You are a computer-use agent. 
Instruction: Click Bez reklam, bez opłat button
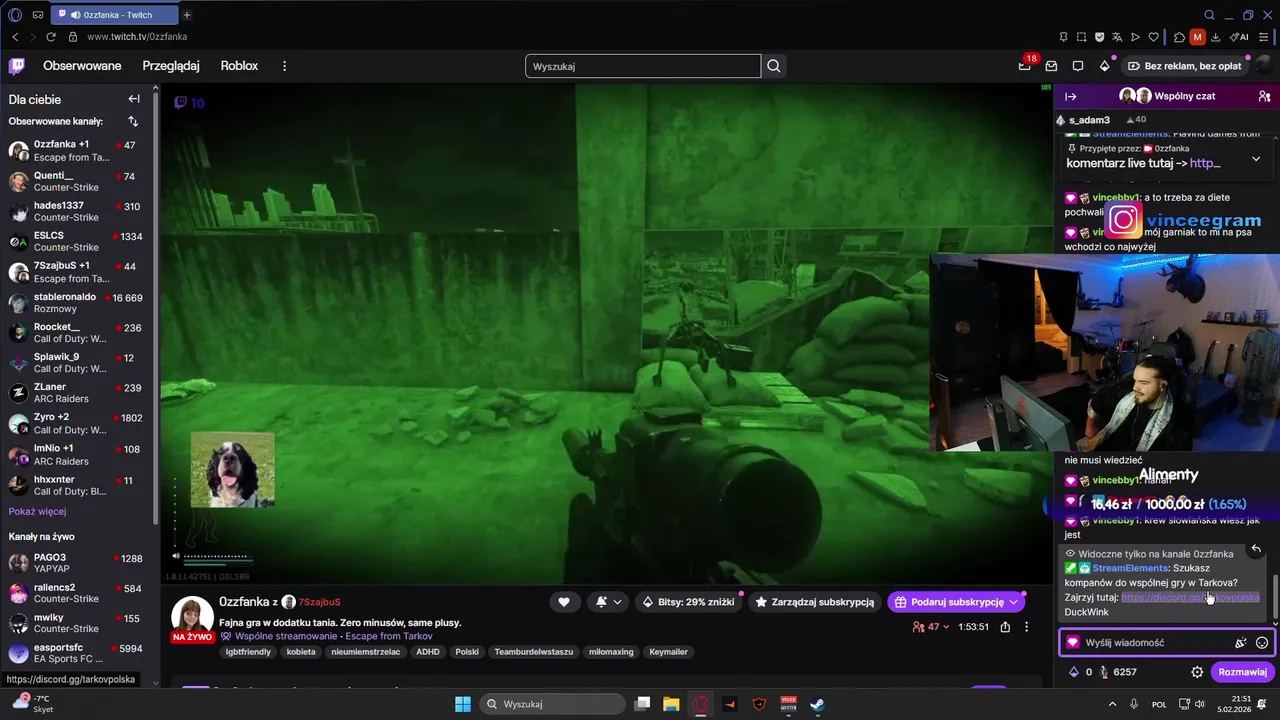pos(1184,66)
